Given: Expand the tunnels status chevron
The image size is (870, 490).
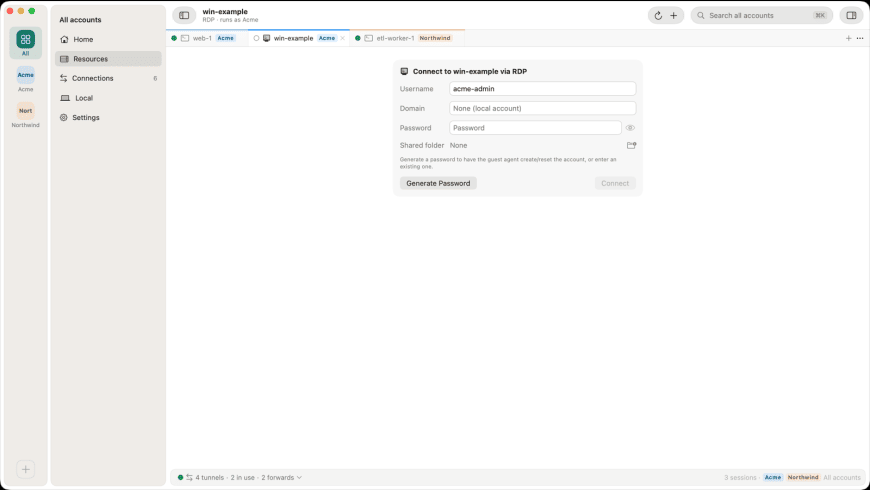Looking at the screenshot, I should (x=300, y=477).
